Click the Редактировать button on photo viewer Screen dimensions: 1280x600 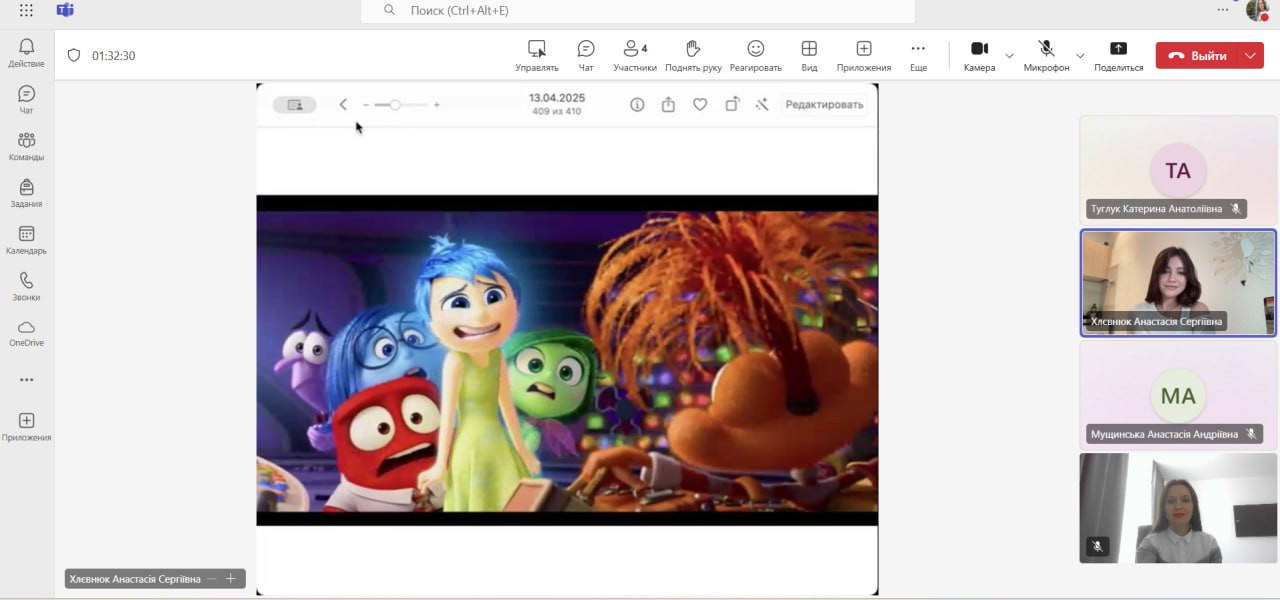click(x=823, y=104)
